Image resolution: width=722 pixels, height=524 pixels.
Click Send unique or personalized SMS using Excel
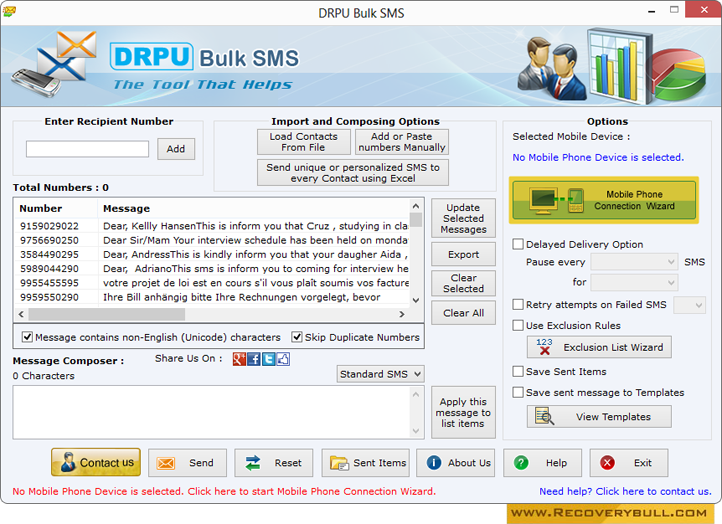(x=353, y=173)
